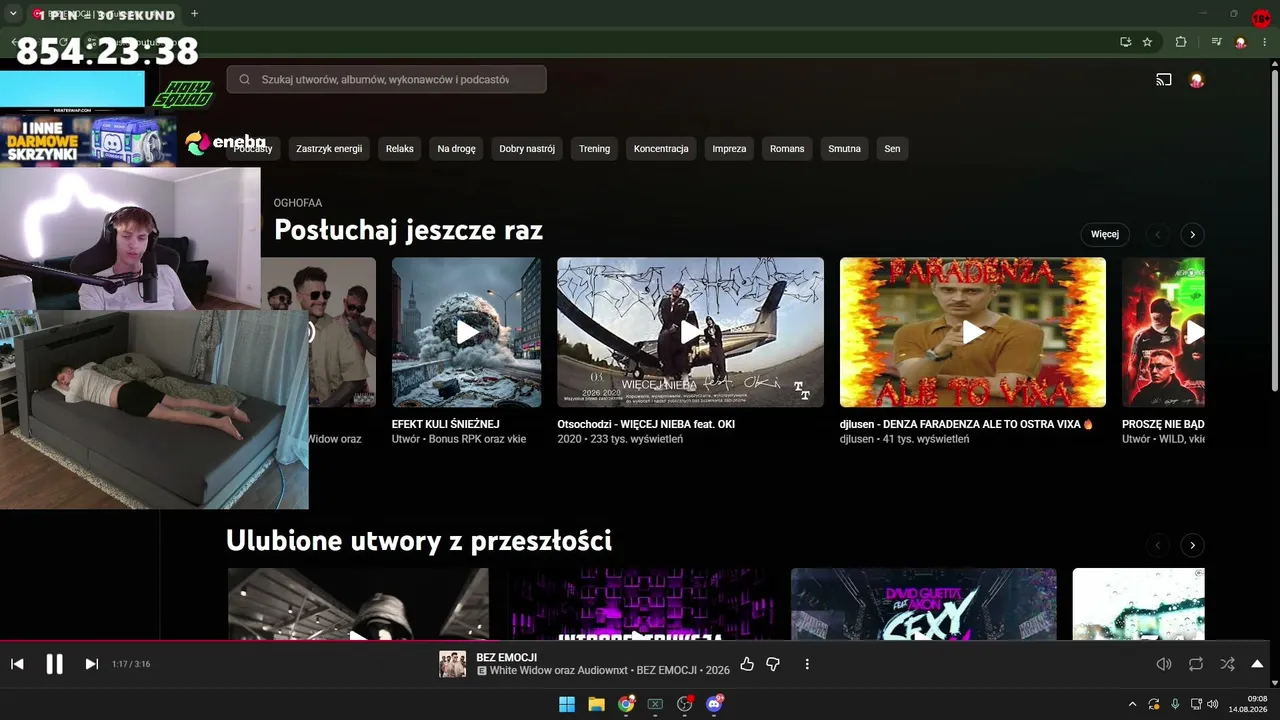Open BEZ EMOCJI album art in player

pos(452,664)
